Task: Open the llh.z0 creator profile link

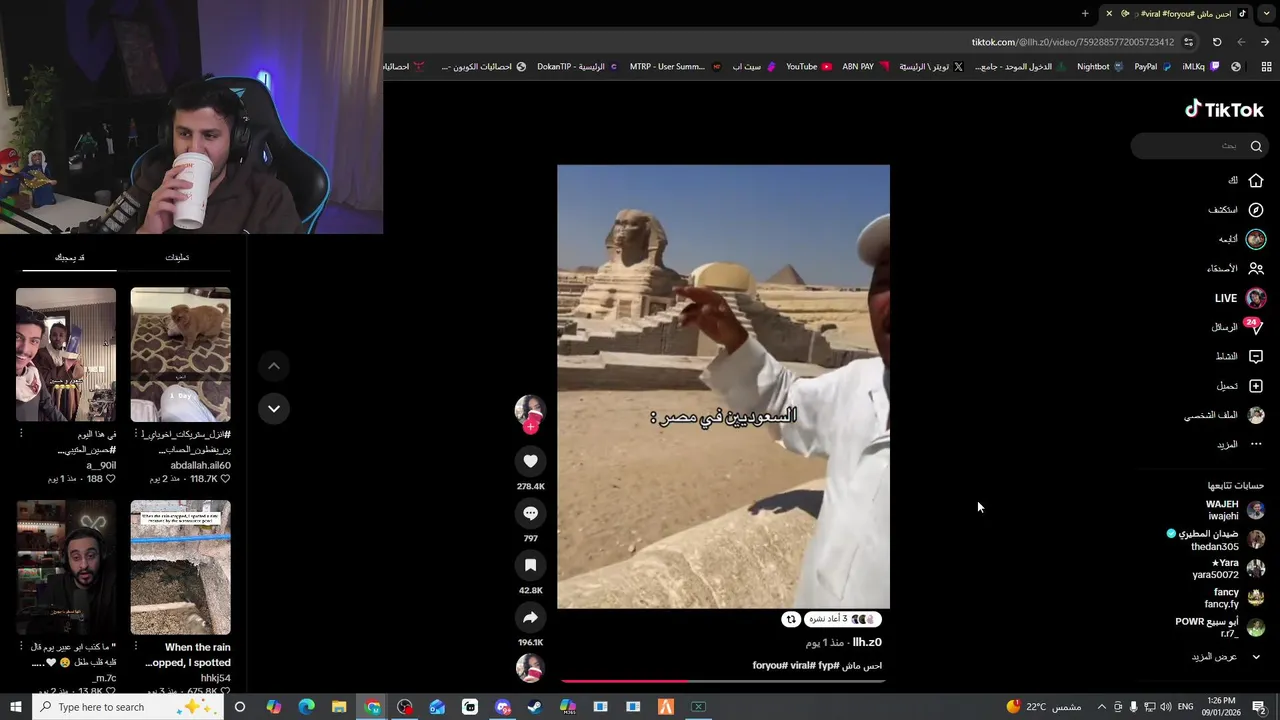Action: 867,643
